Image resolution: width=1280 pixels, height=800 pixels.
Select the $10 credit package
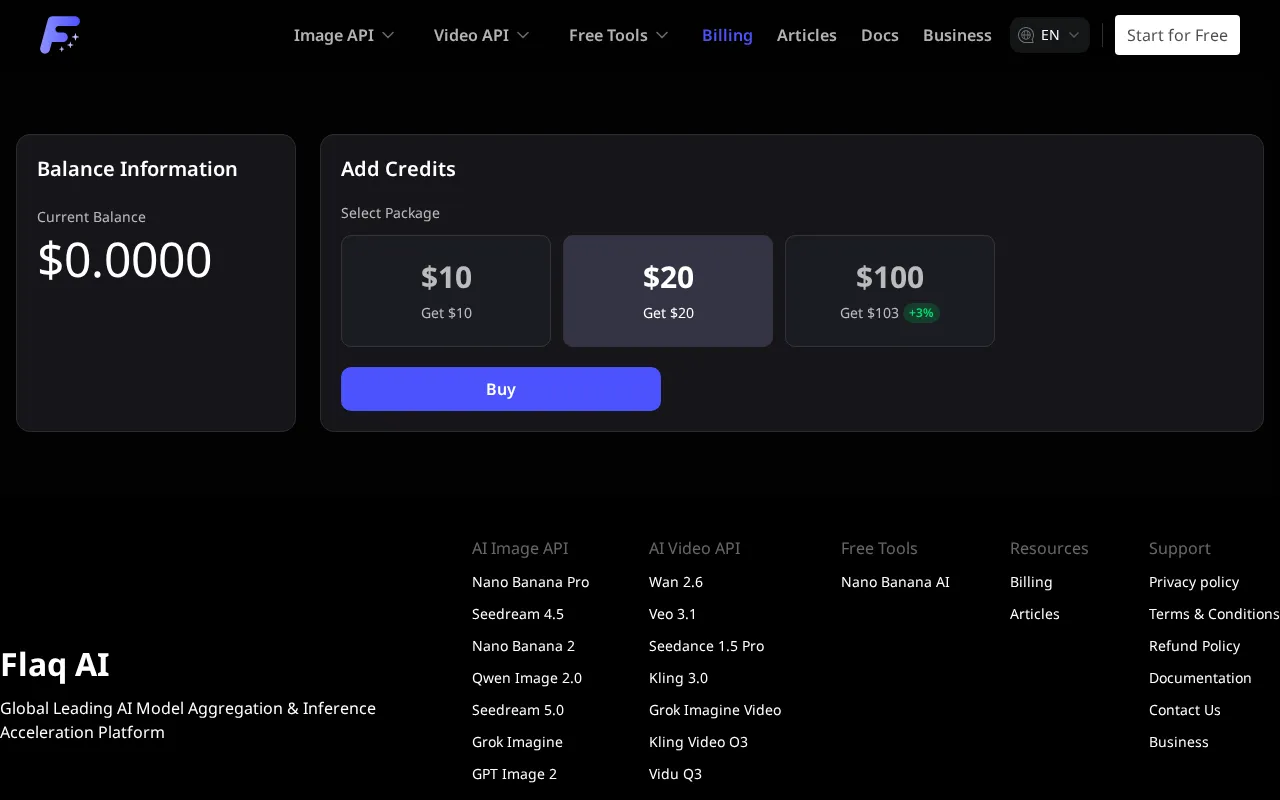coord(446,291)
